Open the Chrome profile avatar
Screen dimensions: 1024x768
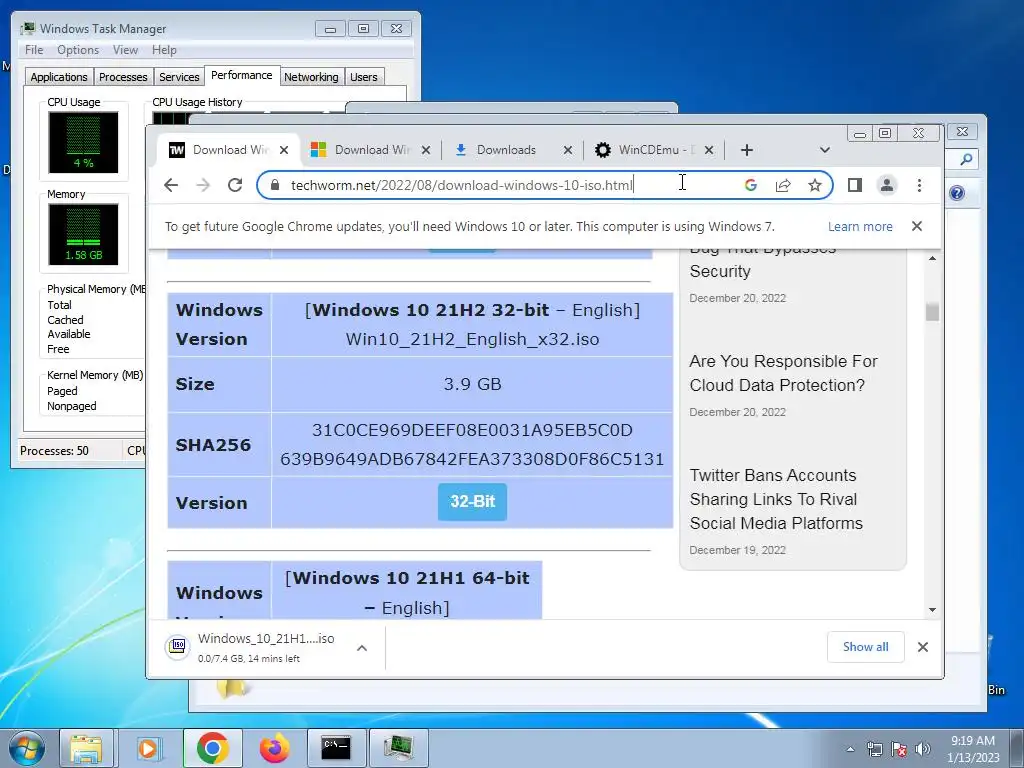click(887, 185)
